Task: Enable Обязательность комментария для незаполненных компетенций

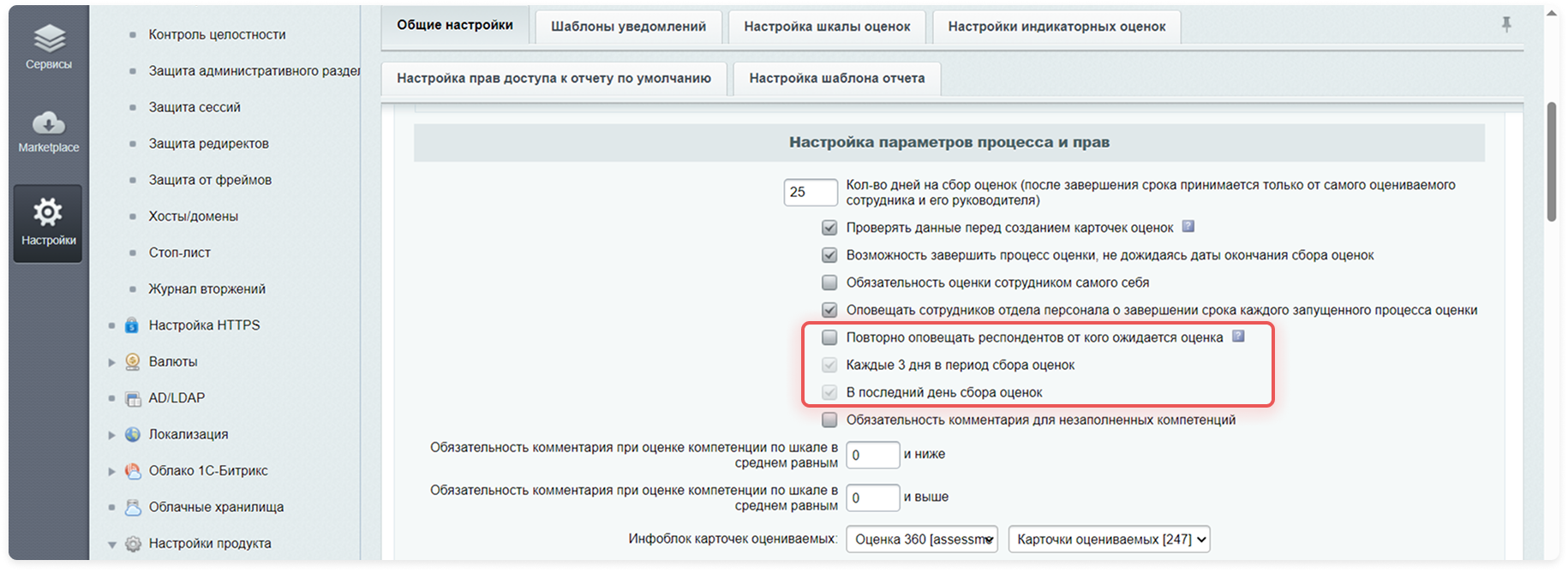Action: [x=829, y=420]
